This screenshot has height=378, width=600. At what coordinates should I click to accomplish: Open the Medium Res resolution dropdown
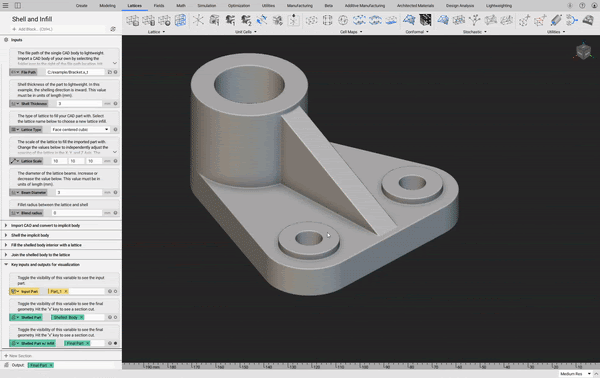575,374
